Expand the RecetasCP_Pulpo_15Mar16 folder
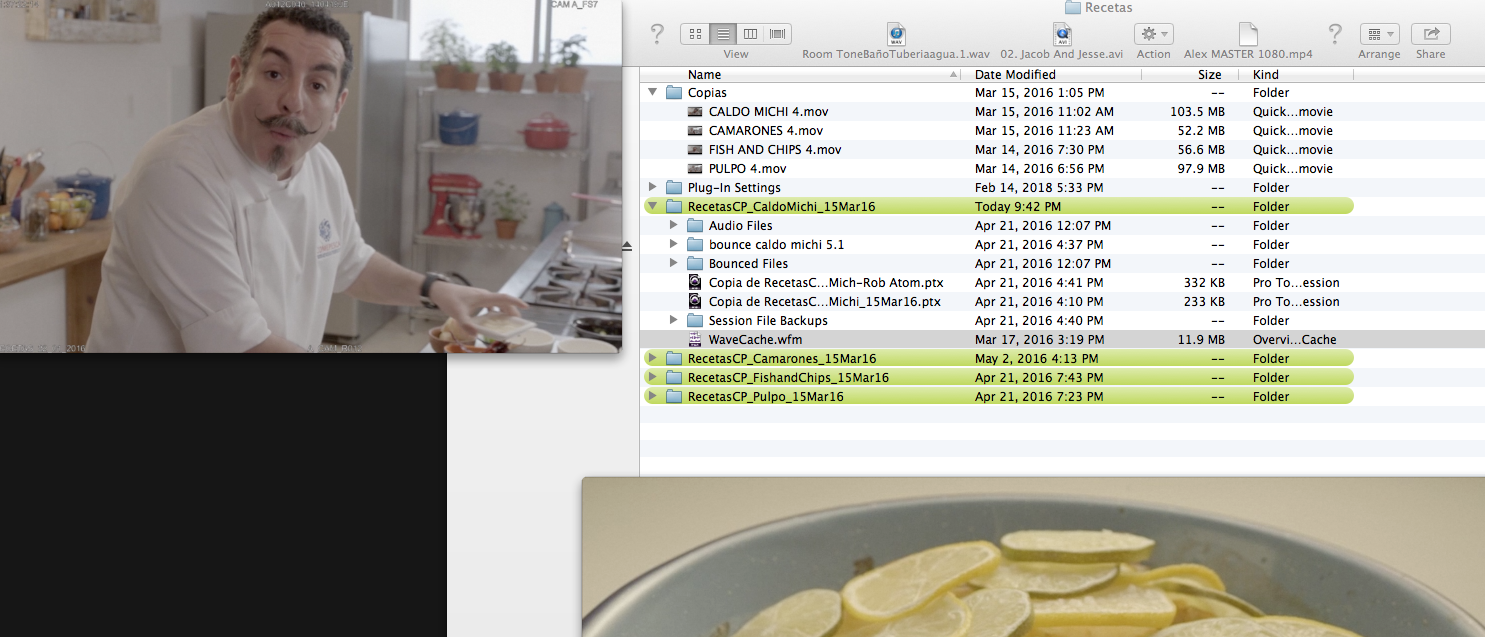Viewport: 1485px width, 637px height. (x=653, y=396)
